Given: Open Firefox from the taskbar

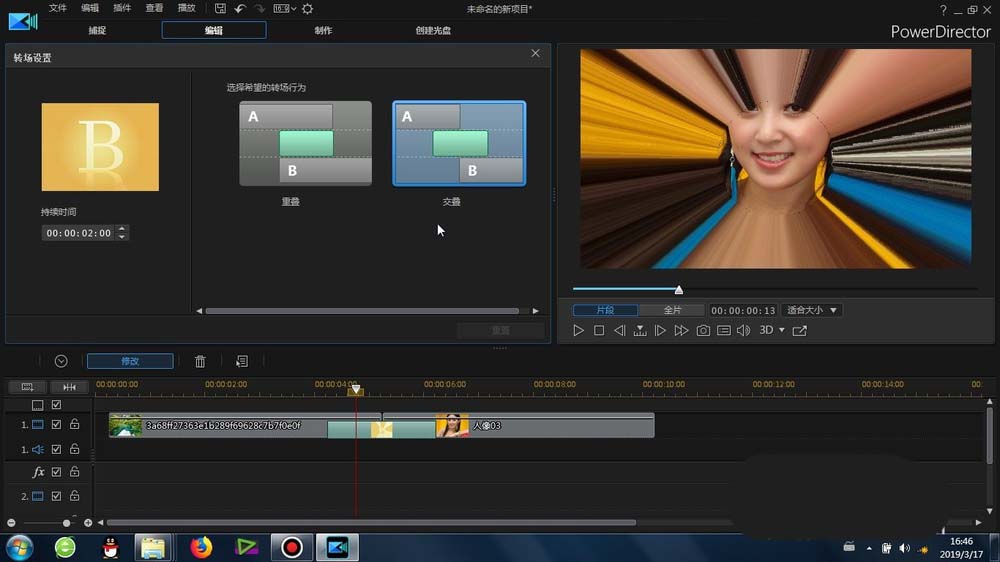Looking at the screenshot, I should point(201,547).
